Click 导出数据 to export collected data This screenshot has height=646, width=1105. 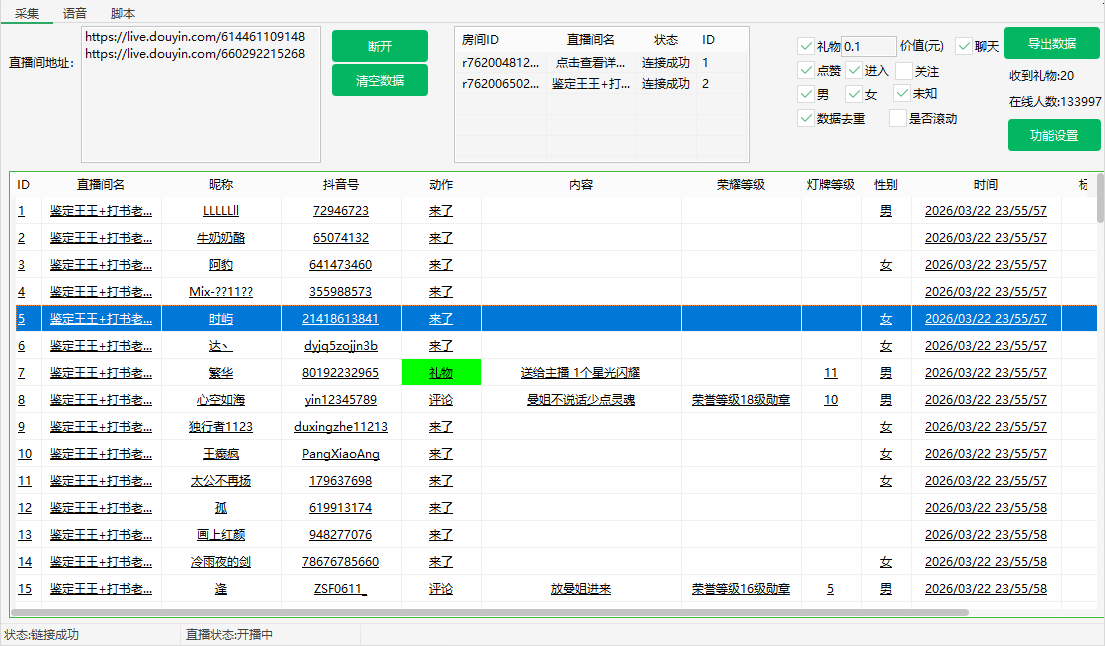coord(1054,43)
